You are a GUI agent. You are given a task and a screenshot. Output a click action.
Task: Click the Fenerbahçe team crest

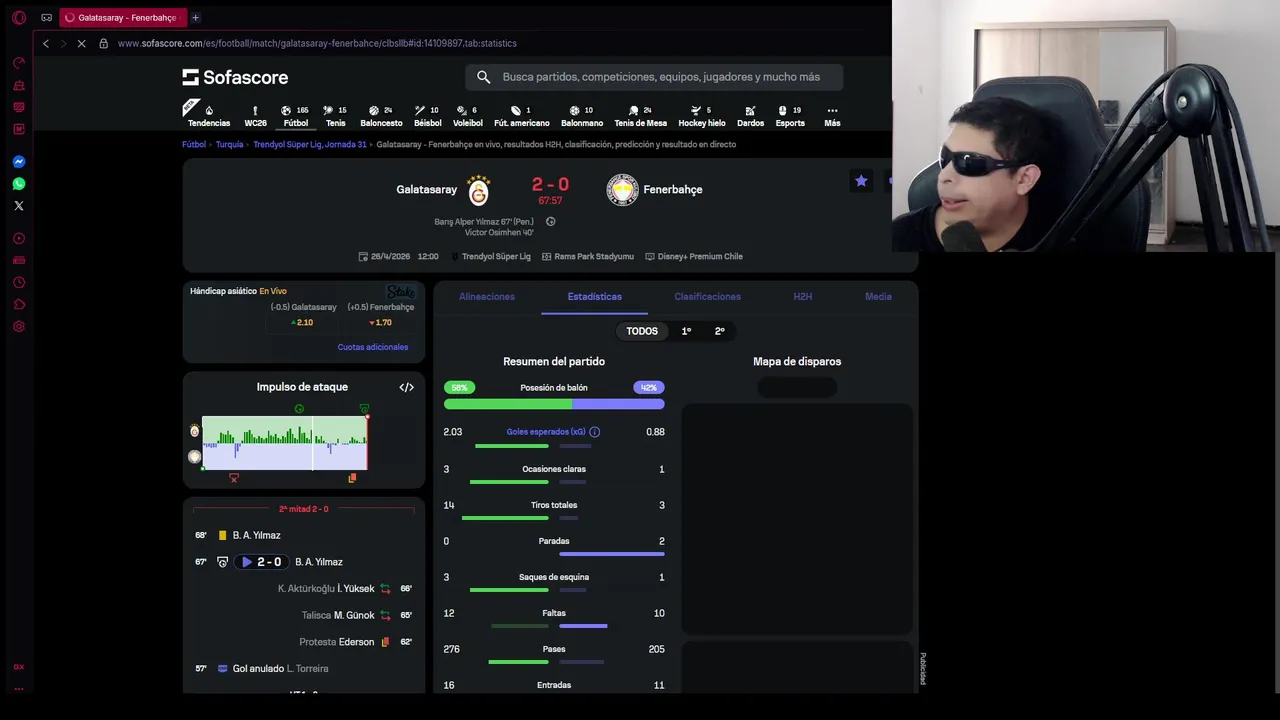pyautogui.click(x=622, y=190)
